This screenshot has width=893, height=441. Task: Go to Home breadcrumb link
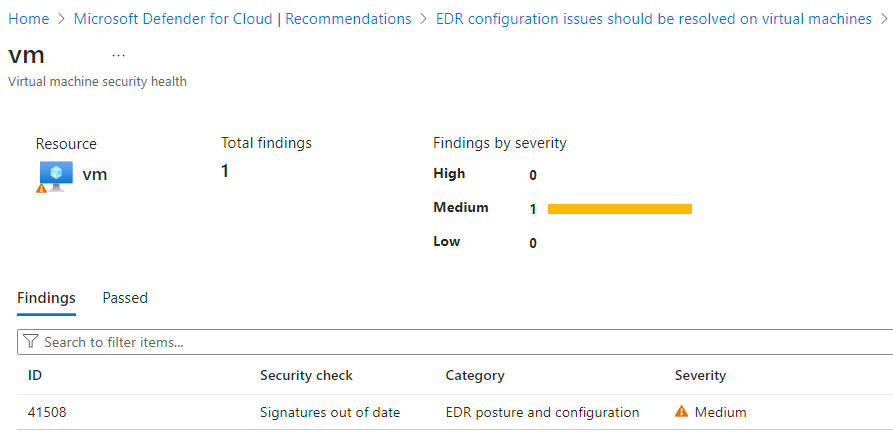[28, 19]
